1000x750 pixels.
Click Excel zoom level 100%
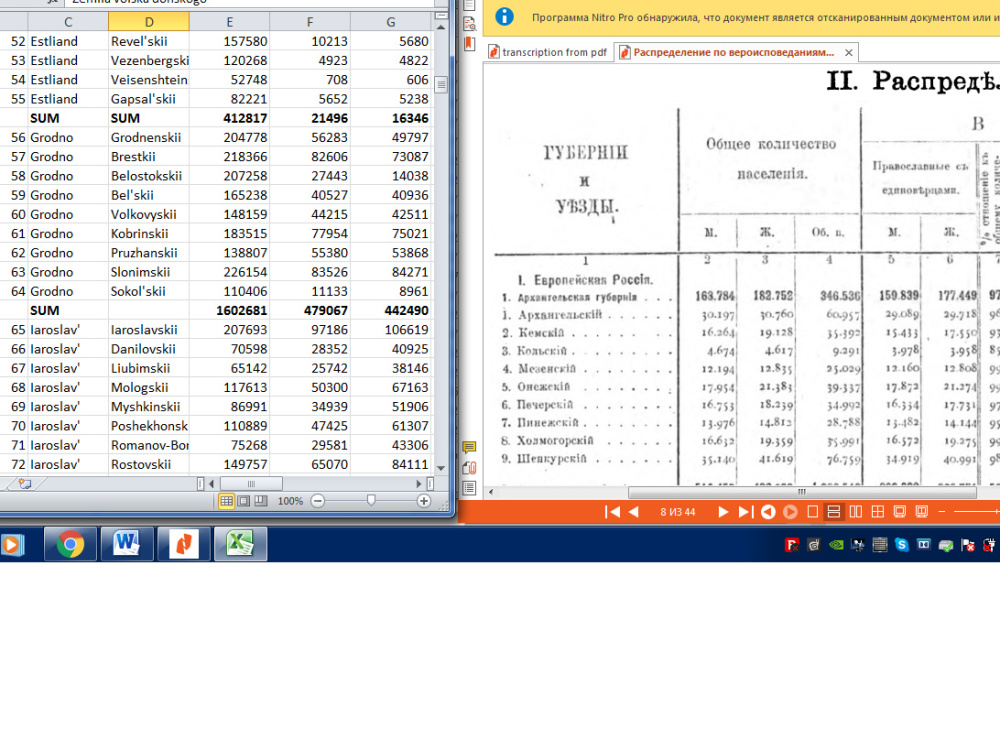tap(290, 501)
